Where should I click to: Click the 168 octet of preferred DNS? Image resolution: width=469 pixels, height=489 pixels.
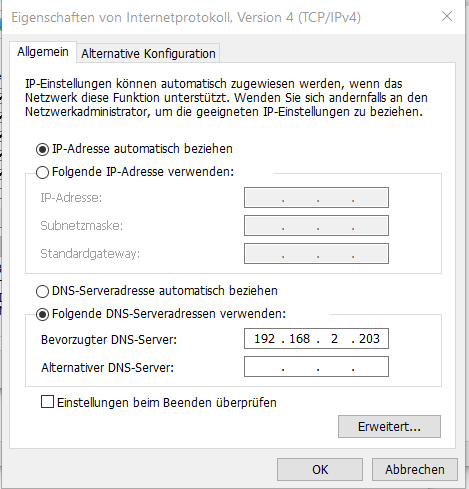300,339
